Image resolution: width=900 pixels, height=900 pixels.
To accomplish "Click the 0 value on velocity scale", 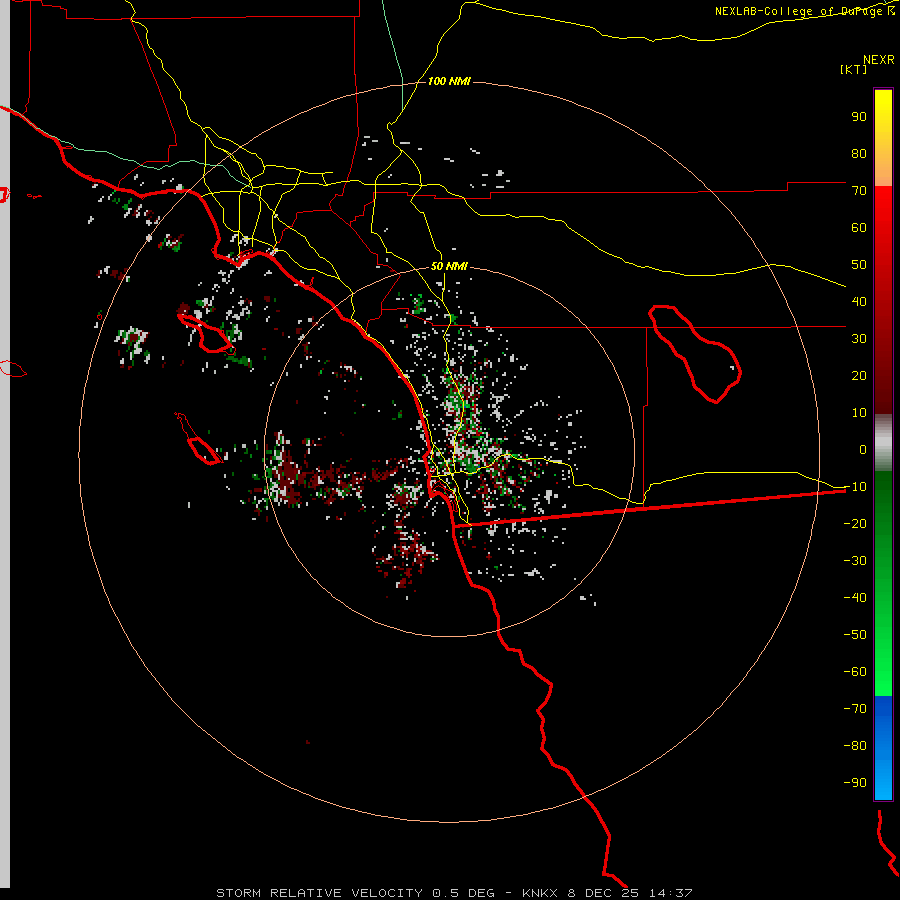I will tap(863, 449).
